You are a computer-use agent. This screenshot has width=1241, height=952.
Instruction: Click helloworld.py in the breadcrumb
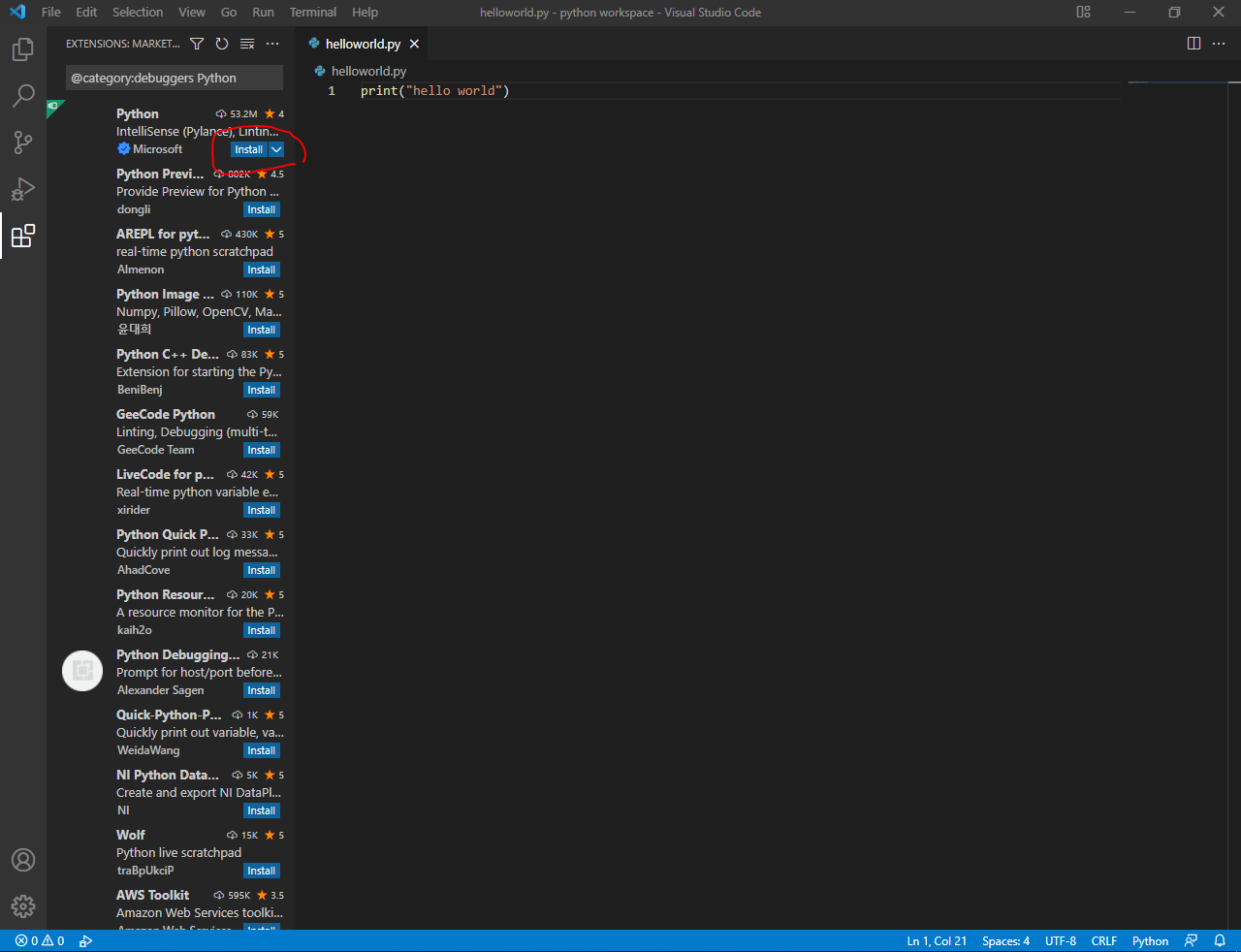click(x=368, y=71)
